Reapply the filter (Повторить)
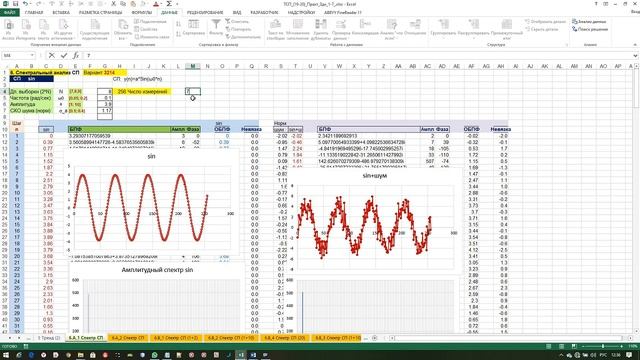The image size is (640, 360). click(238, 29)
